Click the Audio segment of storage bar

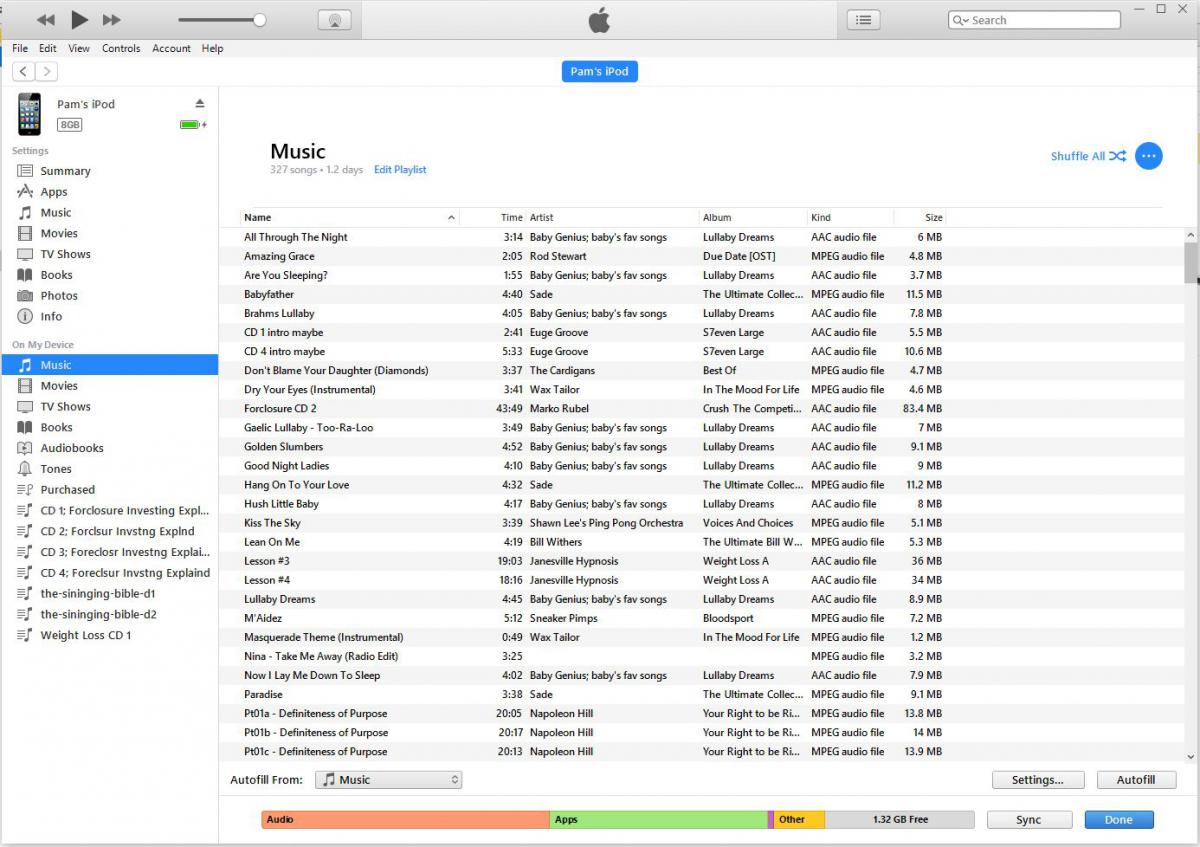click(x=406, y=820)
